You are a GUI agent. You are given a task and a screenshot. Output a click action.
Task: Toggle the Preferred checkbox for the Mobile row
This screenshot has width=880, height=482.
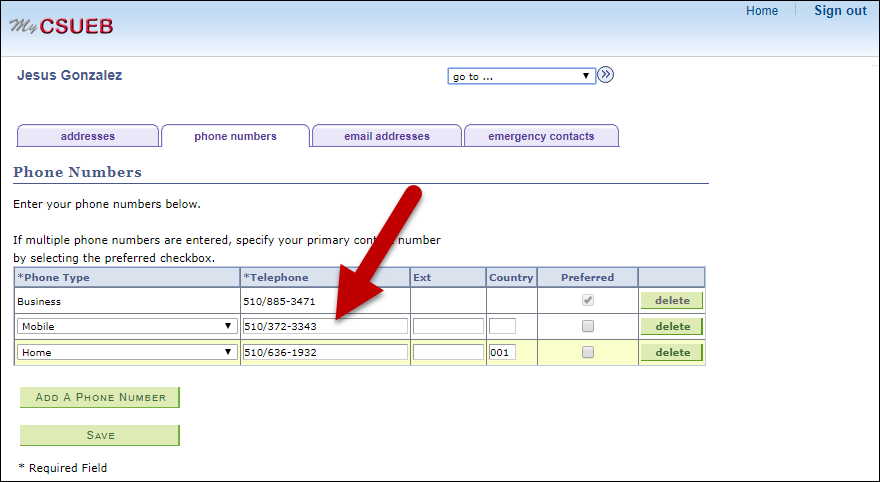(x=588, y=326)
